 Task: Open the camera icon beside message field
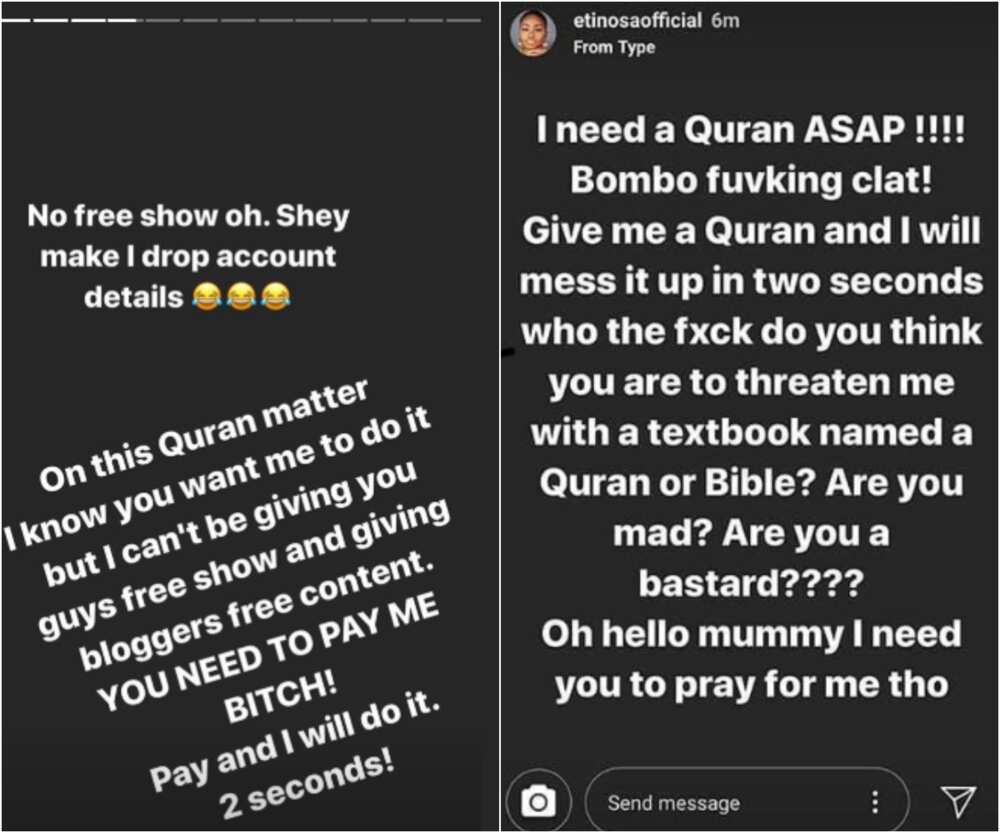[538, 802]
